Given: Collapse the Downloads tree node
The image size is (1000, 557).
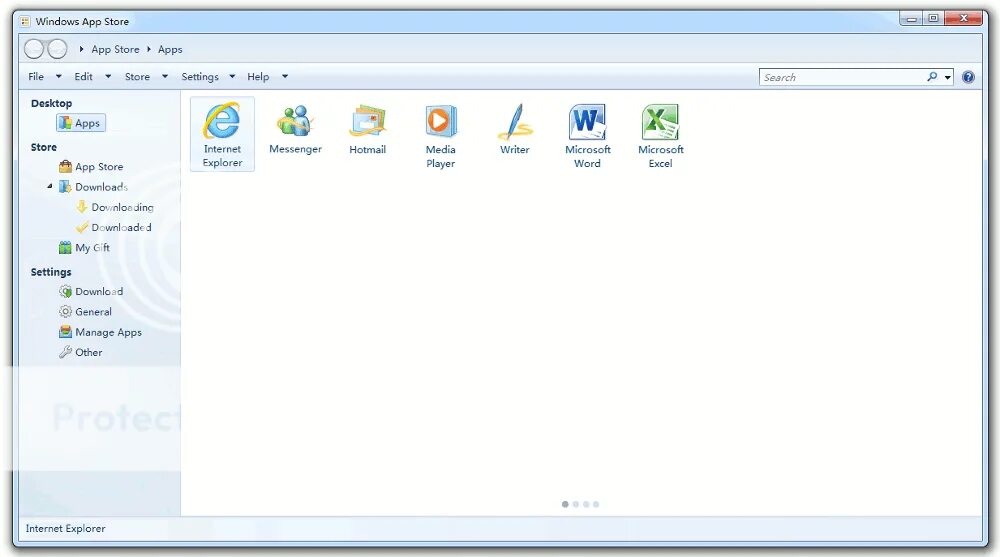Looking at the screenshot, I should (50, 186).
